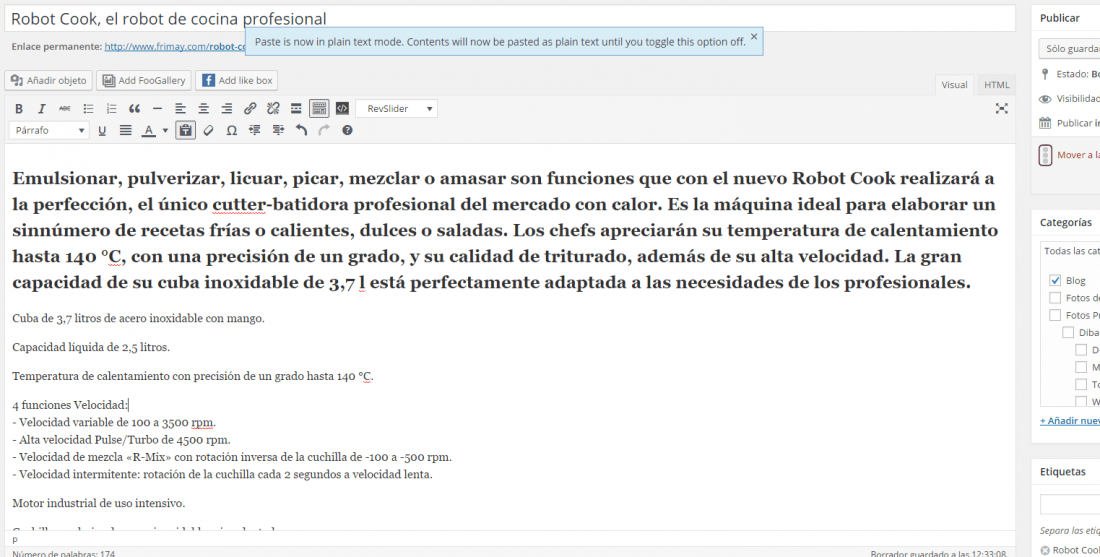Click Add FooGallery button
The image size is (1100, 557).
point(144,81)
